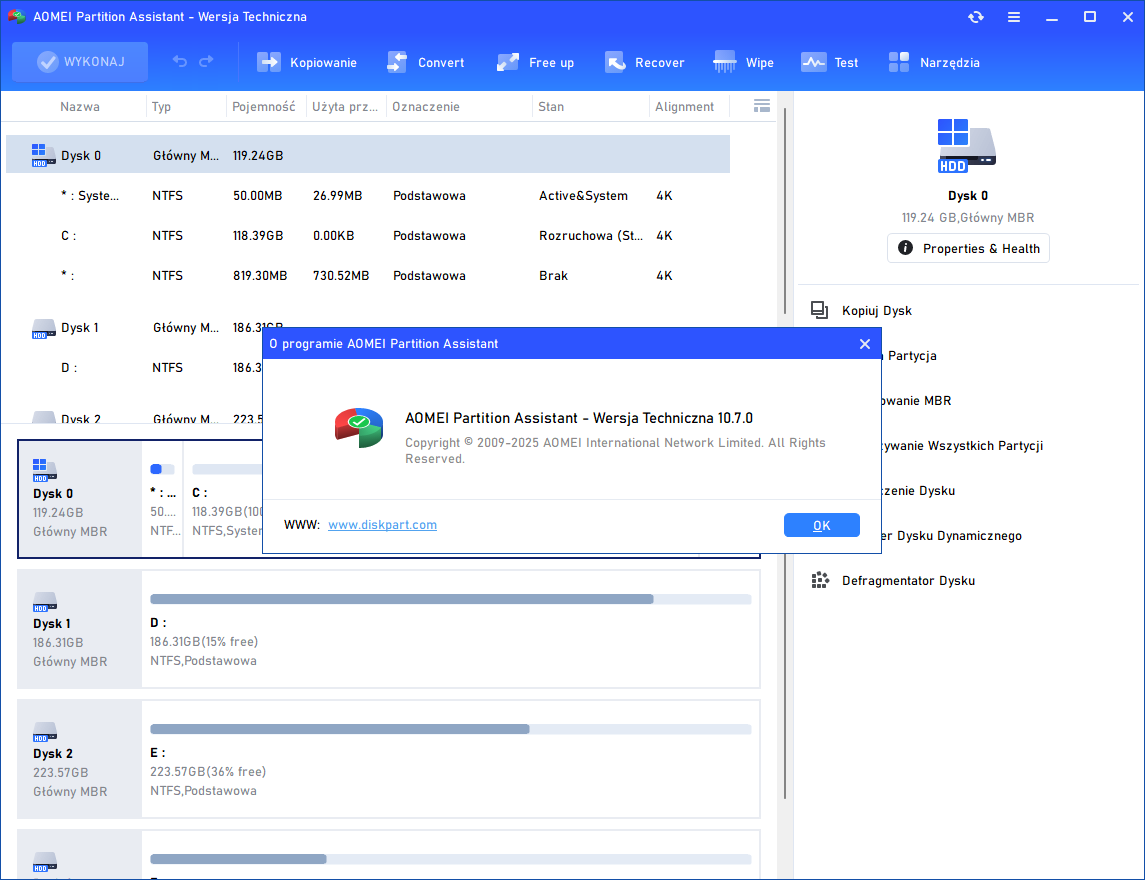Click the WYKONAJ apply button
This screenshot has height=880, width=1145.
[80, 62]
